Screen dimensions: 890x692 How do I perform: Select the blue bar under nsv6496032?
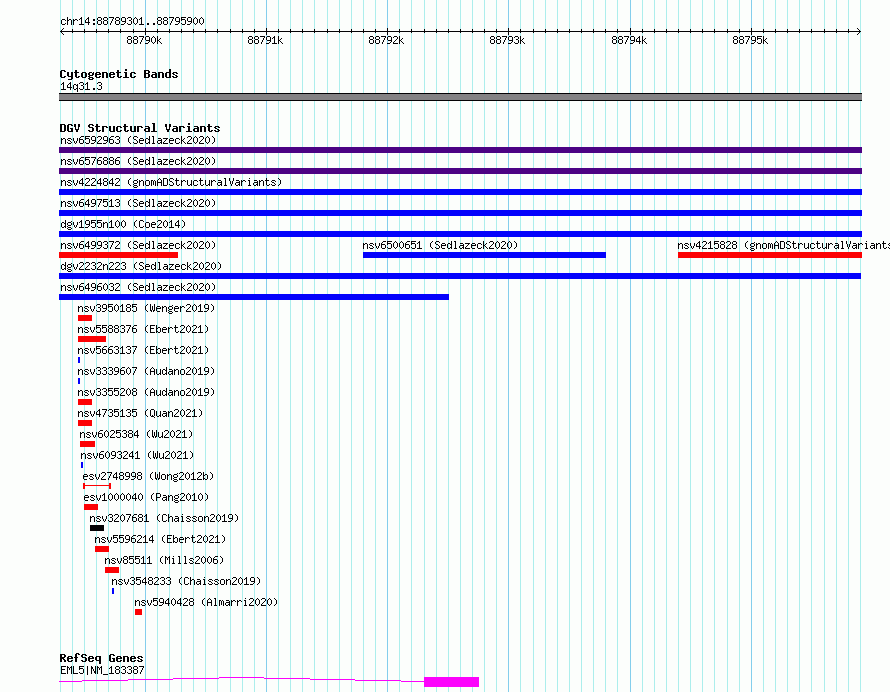tap(254, 297)
